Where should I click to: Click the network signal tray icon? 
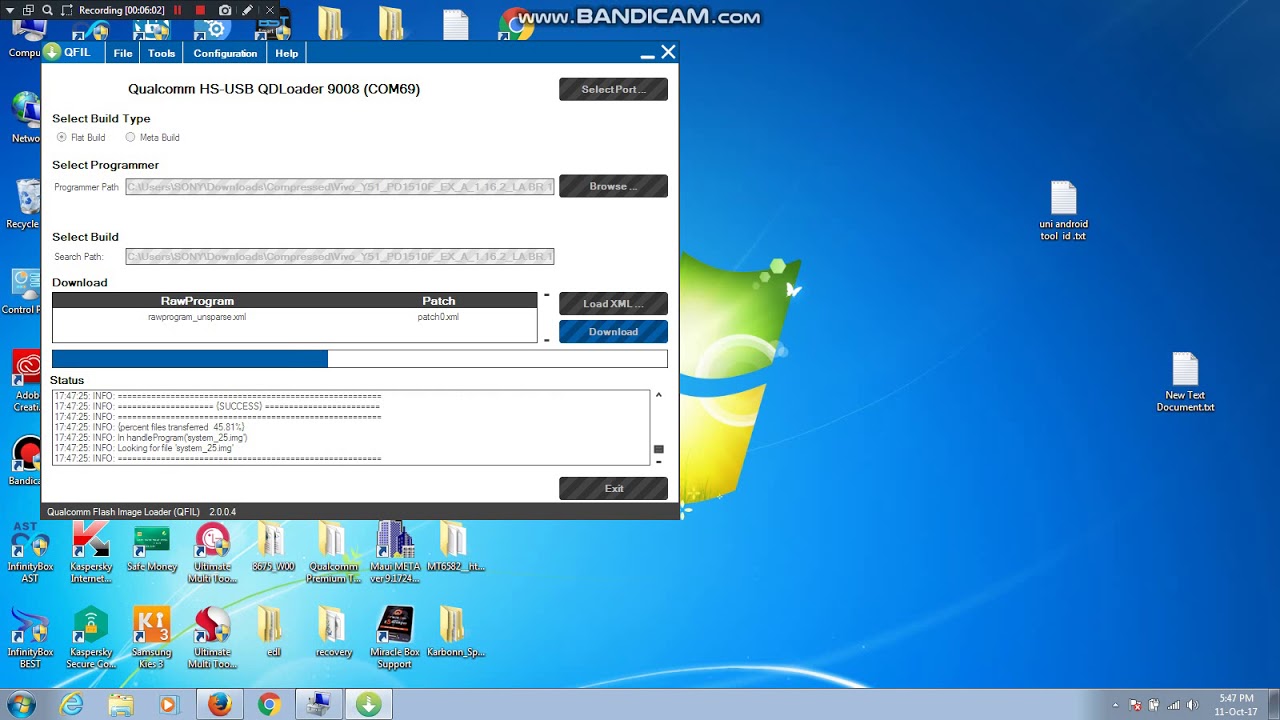1173,705
